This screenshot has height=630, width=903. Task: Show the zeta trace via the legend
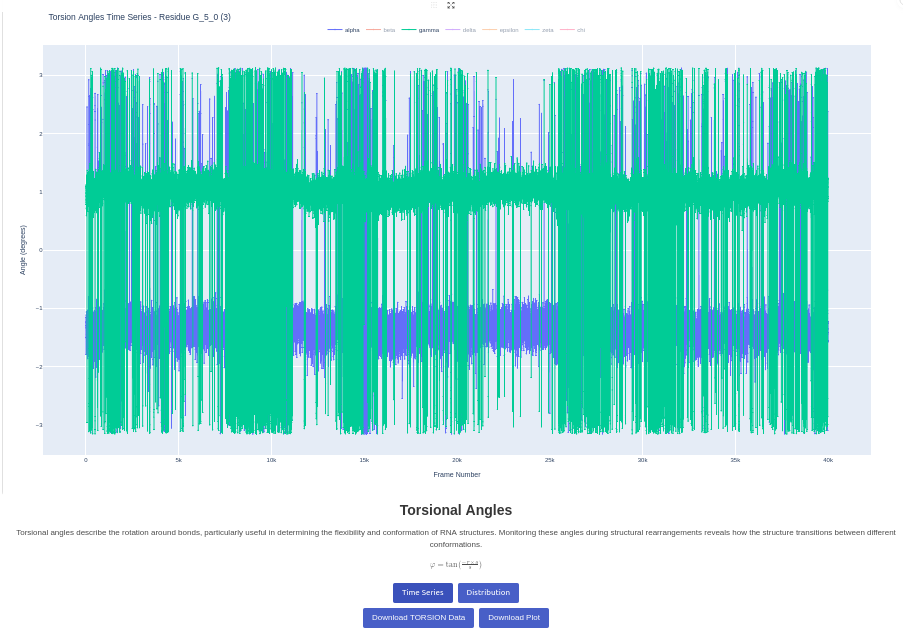click(x=547, y=30)
